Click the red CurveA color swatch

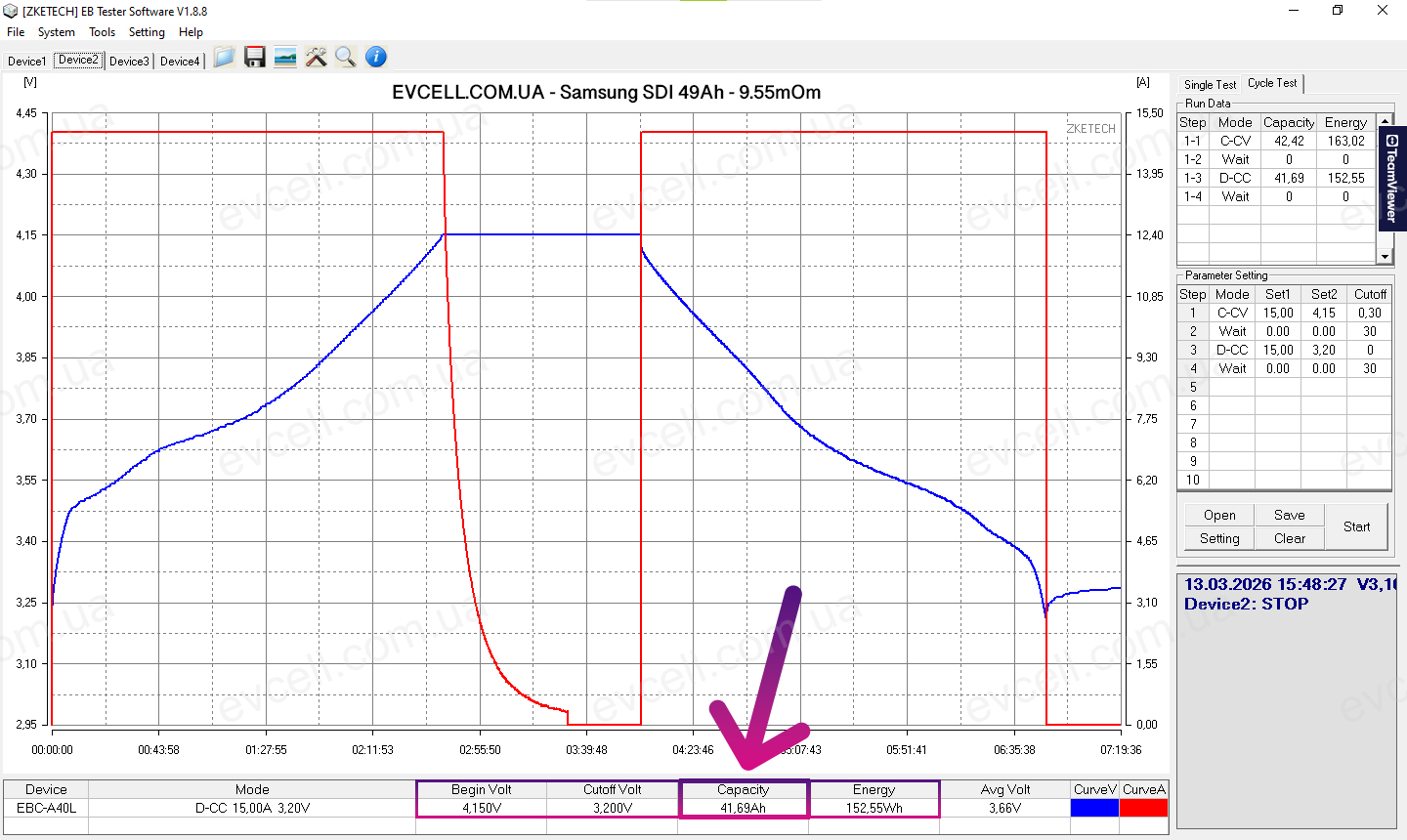[1143, 808]
